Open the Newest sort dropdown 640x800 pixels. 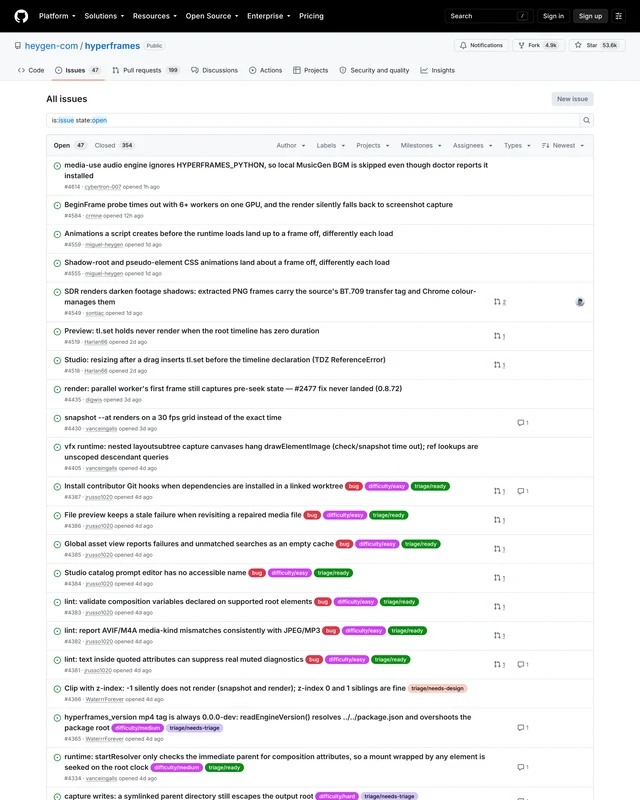coord(562,145)
